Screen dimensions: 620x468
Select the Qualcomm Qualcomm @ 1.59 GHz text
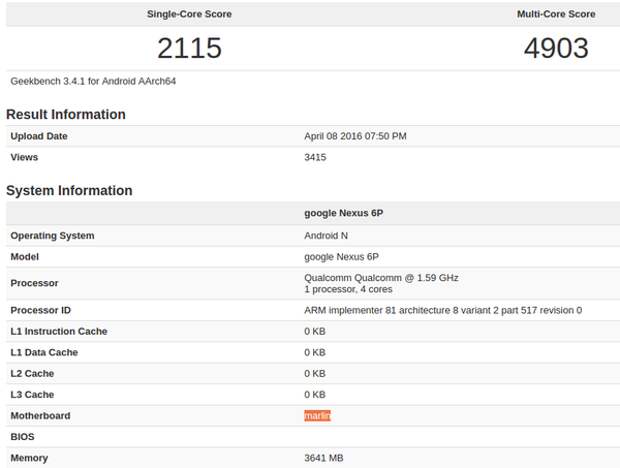(x=381, y=278)
